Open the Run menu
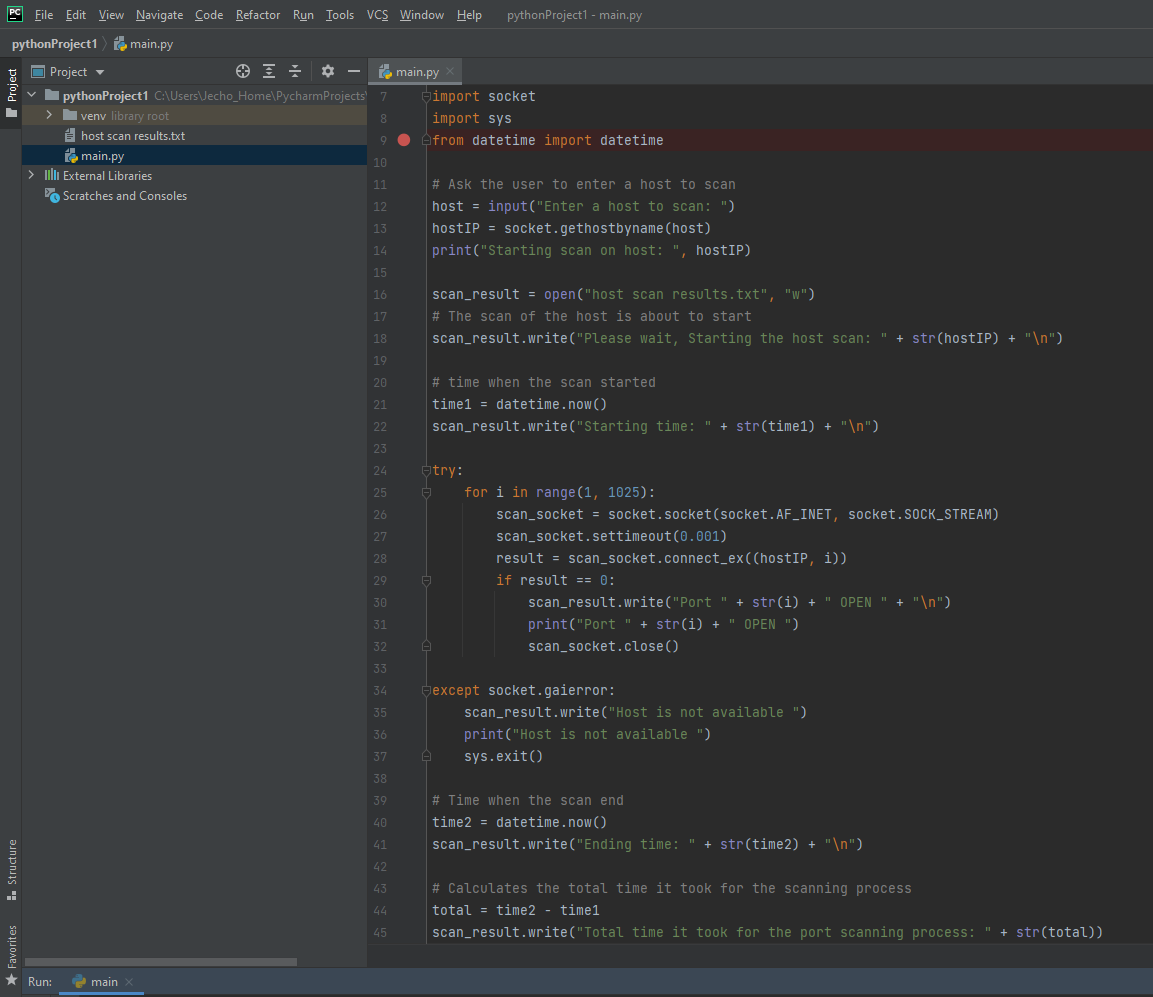This screenshot has width=1153, height=997. [303, 15]
